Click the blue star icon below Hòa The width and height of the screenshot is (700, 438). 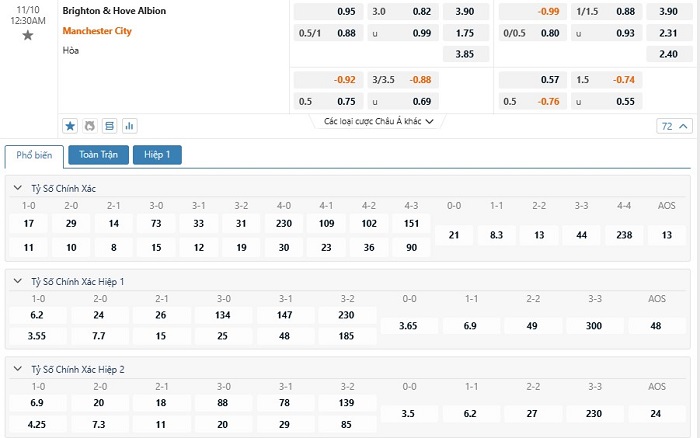pyautogui.click(x=70, y=126)
